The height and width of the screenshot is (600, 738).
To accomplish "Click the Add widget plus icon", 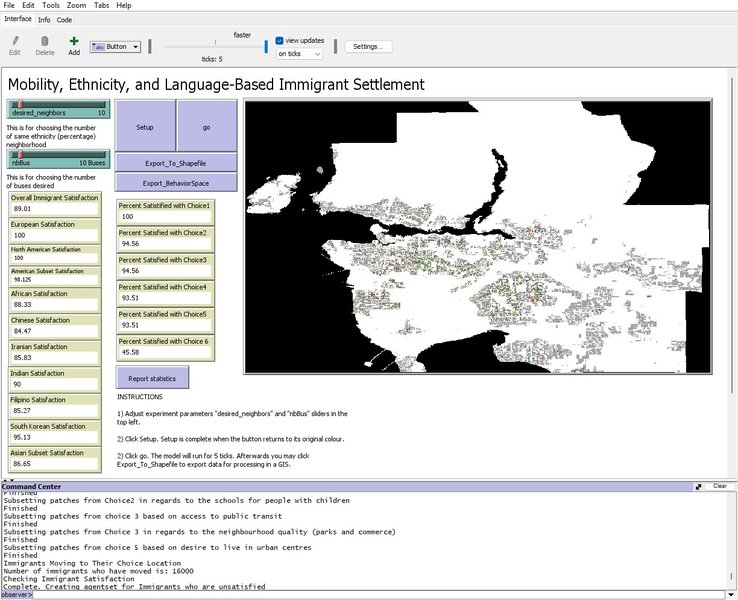I will click(x=74, y=41).
